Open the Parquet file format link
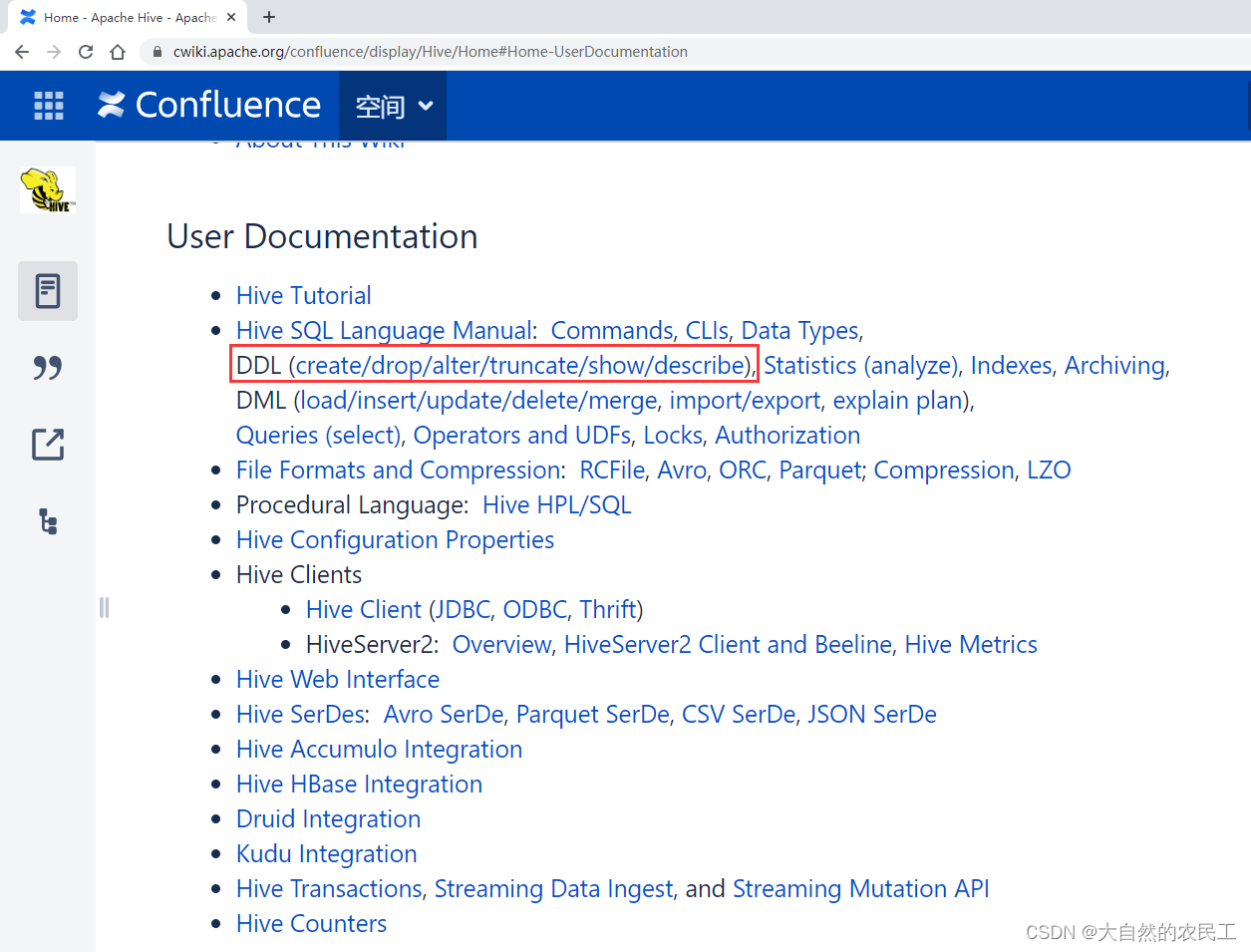1251x952 pixels. tap(820, 471)
